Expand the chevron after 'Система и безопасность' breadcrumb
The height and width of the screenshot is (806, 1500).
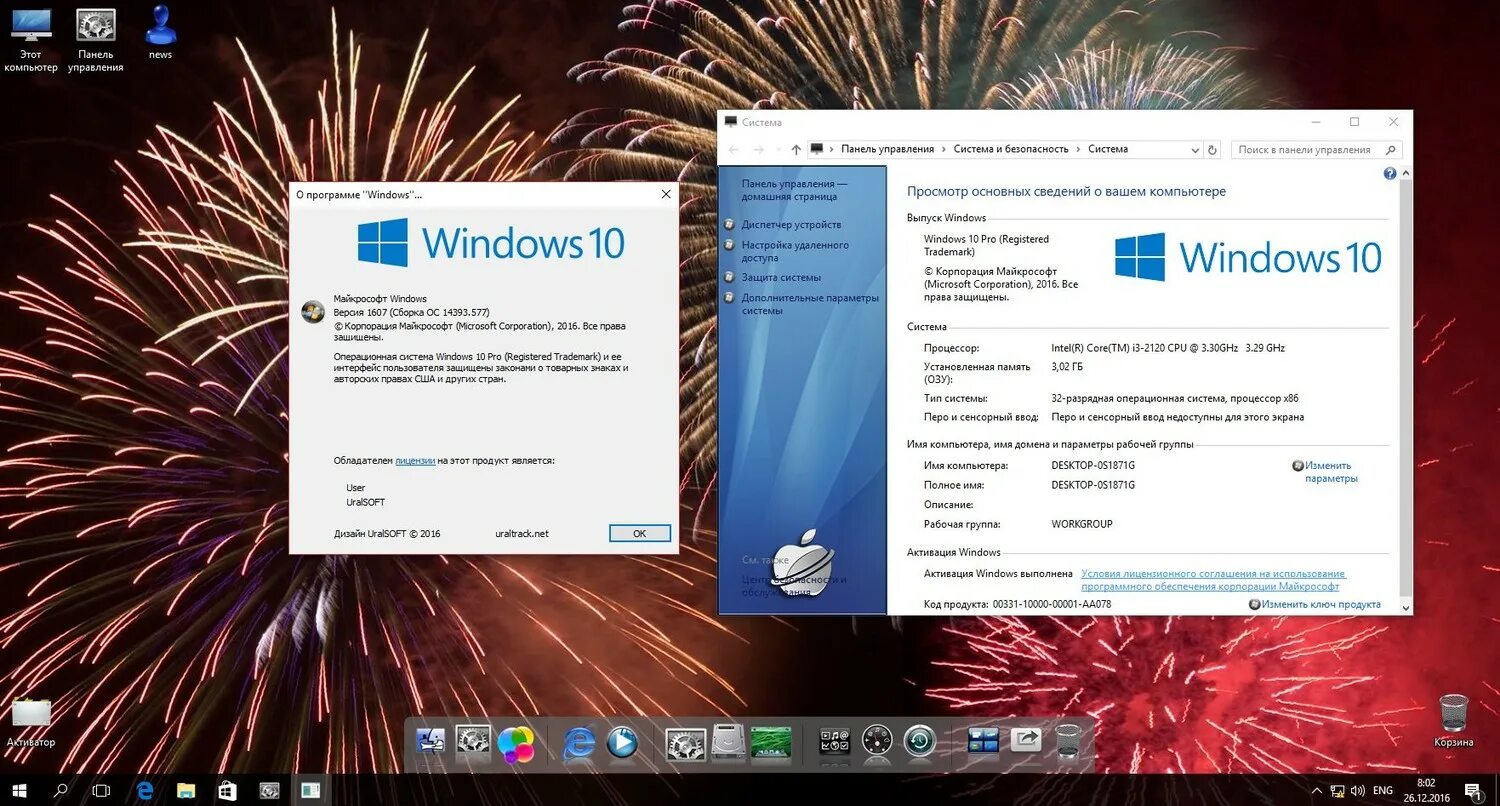pyautogui.click(x=1078, y=149)
